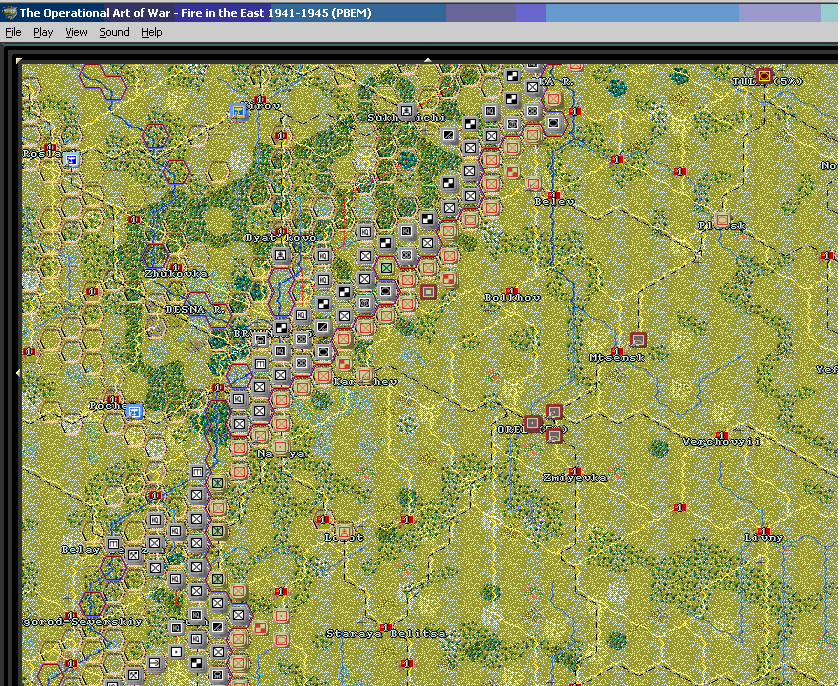Click the red objective flag at Zhukovka
Screen dimensions: 840x686
[x=176, y=267]
